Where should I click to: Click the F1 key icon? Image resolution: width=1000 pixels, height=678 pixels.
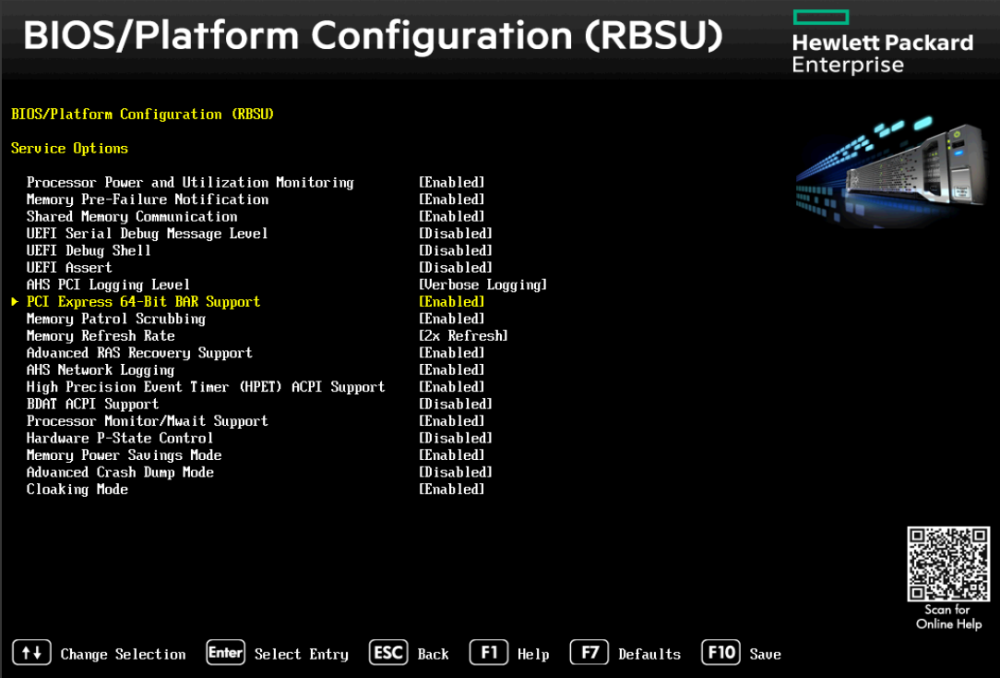click(489, 653)
